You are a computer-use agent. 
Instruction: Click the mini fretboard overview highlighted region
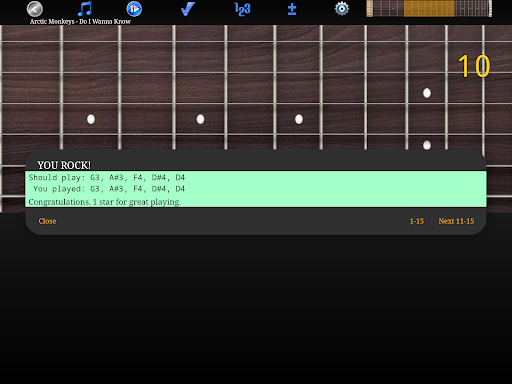coord(429,9)
